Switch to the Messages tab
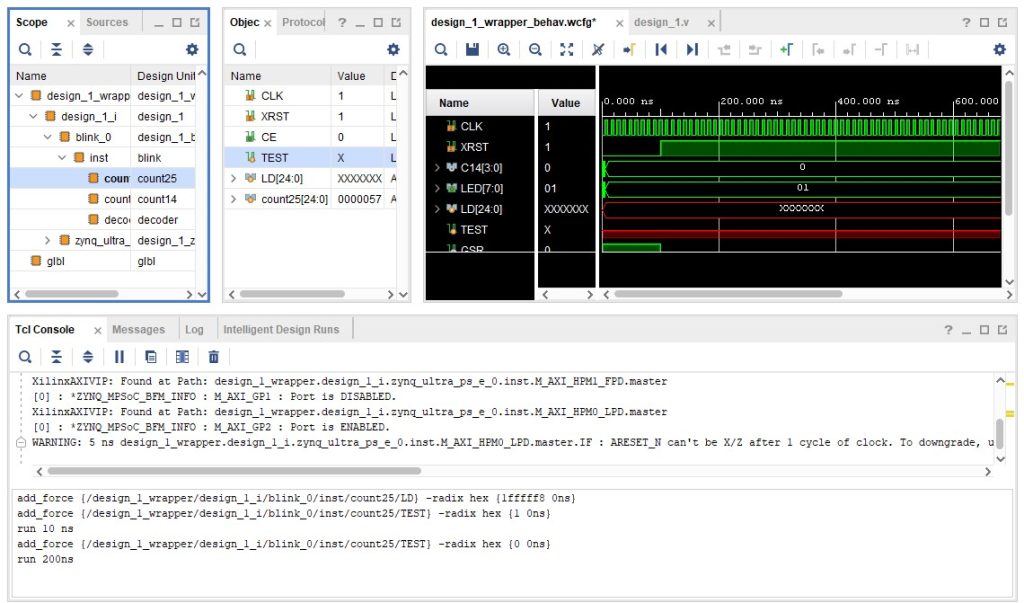 (x=138, y=328)
